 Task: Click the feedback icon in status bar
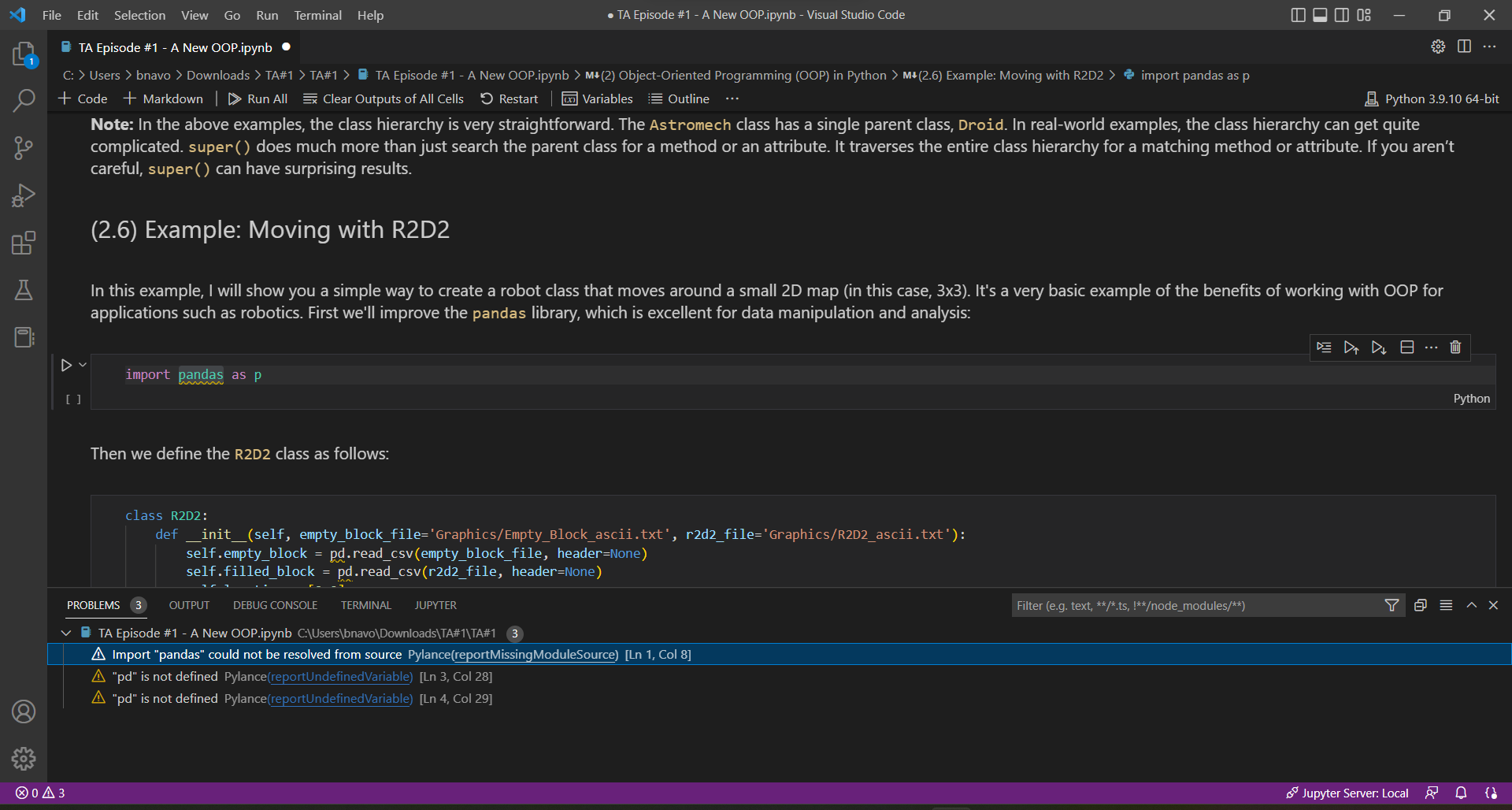point(1432,793)
